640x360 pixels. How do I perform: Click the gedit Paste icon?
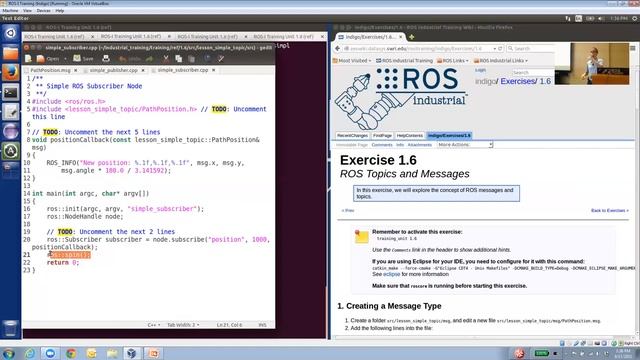pyautogui.click(x=191, y=59)
